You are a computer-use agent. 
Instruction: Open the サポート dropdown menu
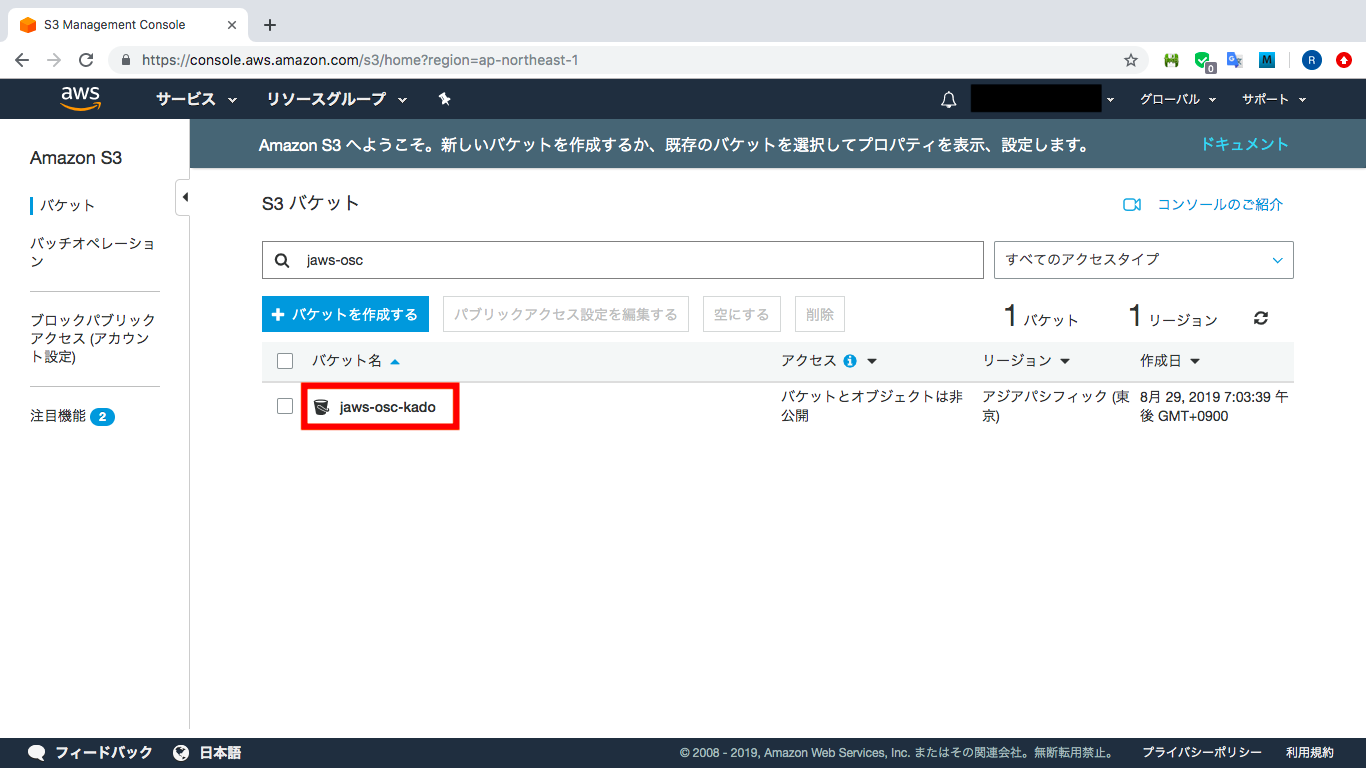pos(1274,99)
